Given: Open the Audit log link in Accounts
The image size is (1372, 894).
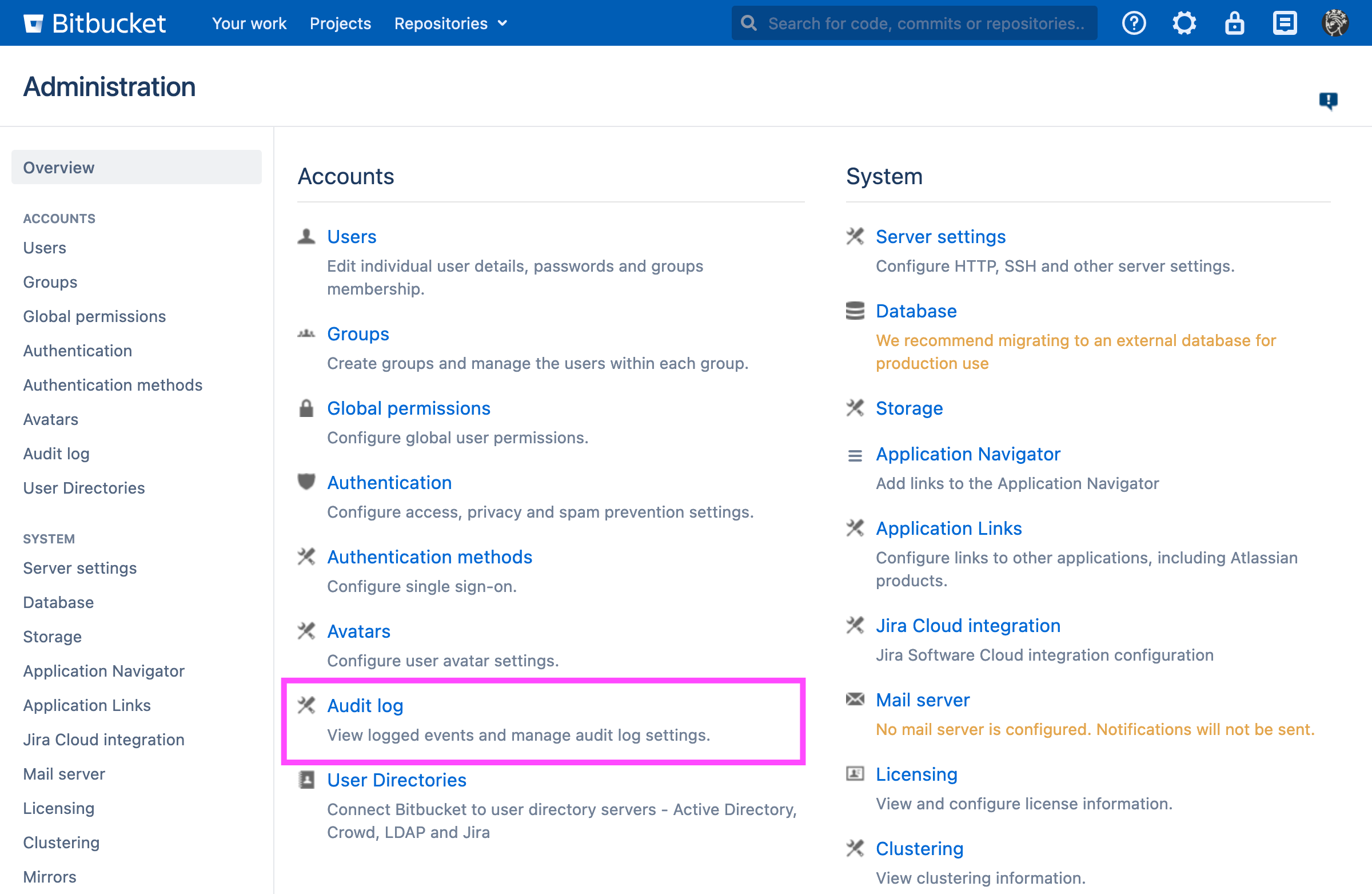Looking at the screenshot, I should tap(365, 705).
